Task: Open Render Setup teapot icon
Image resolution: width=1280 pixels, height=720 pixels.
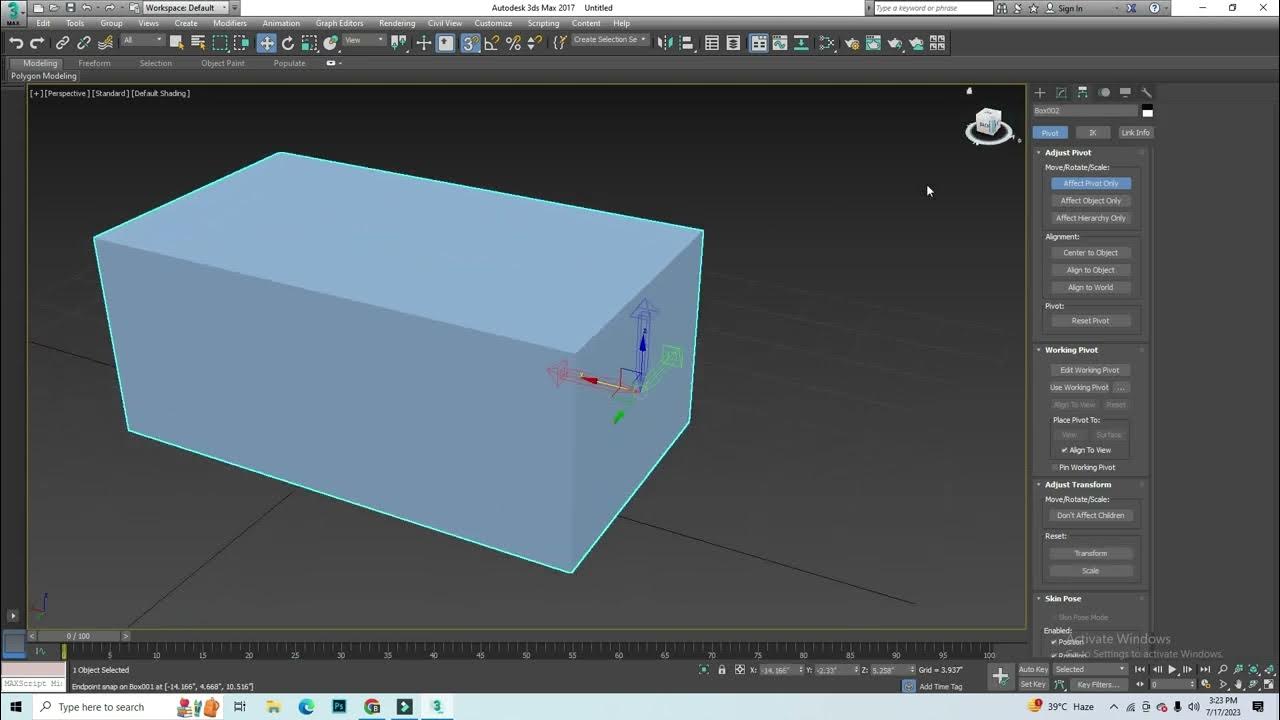Action: [852, 43]
